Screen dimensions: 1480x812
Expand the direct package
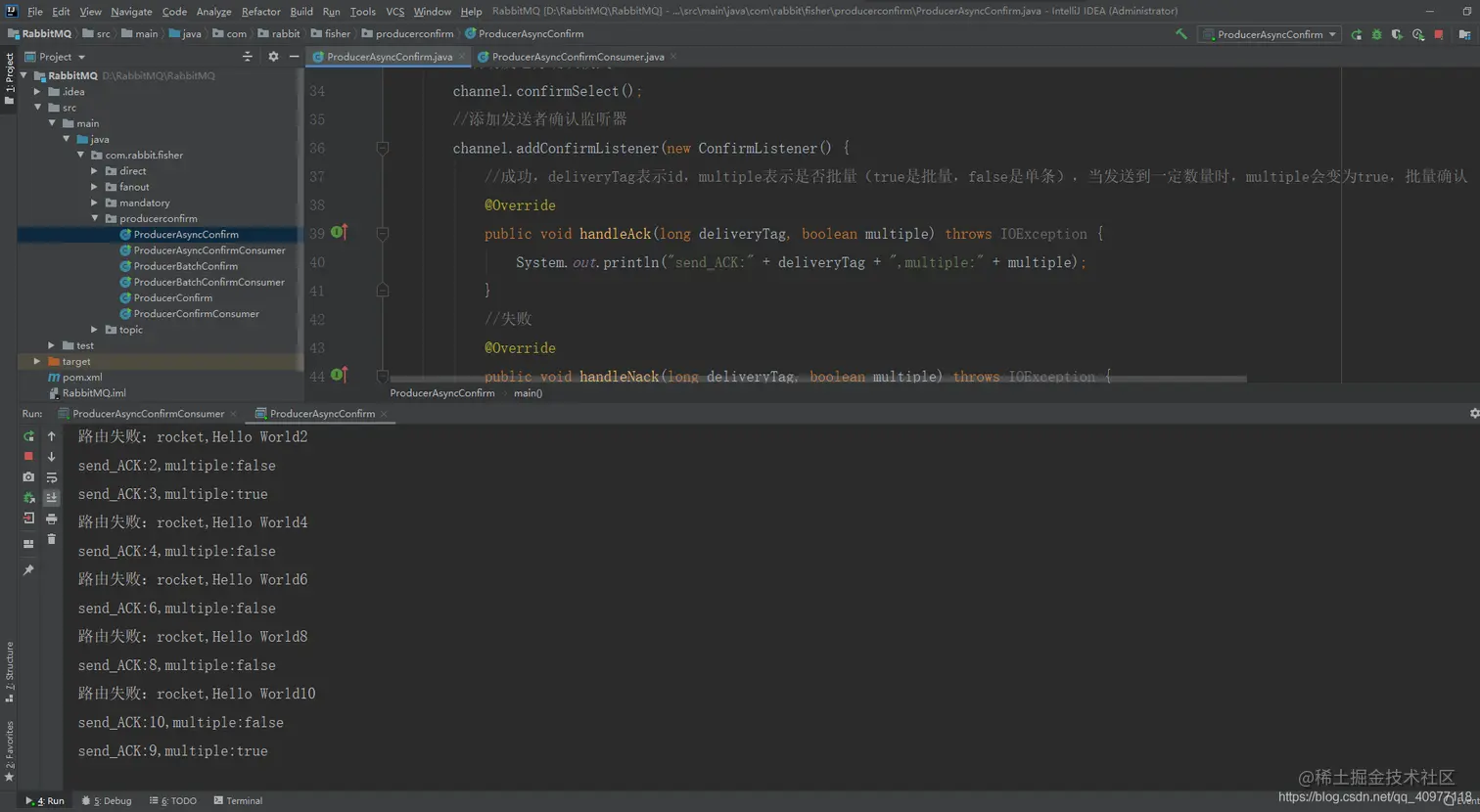pos(95,171)
